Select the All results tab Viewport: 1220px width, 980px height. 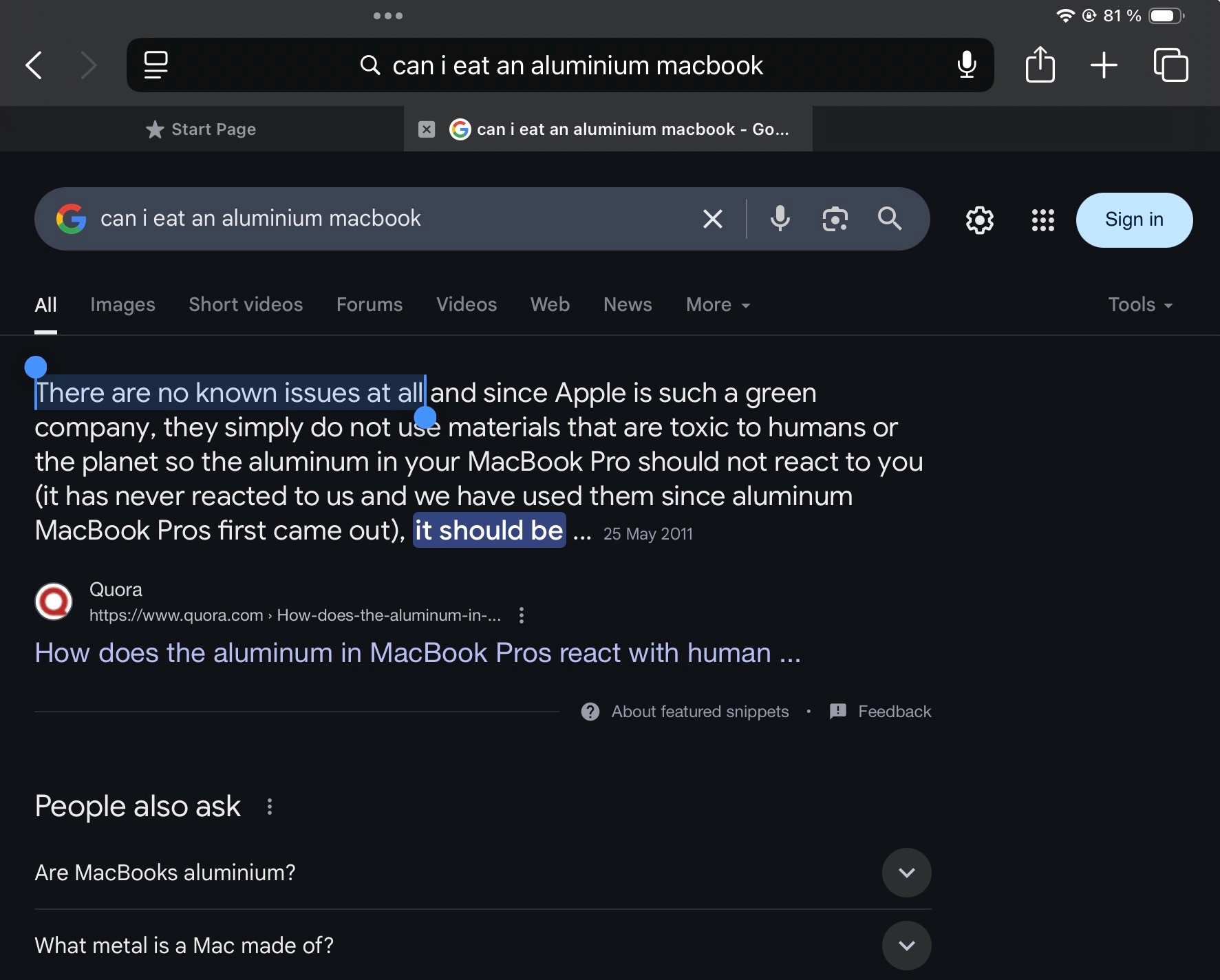pyautogui.click(x=45, y=305)
